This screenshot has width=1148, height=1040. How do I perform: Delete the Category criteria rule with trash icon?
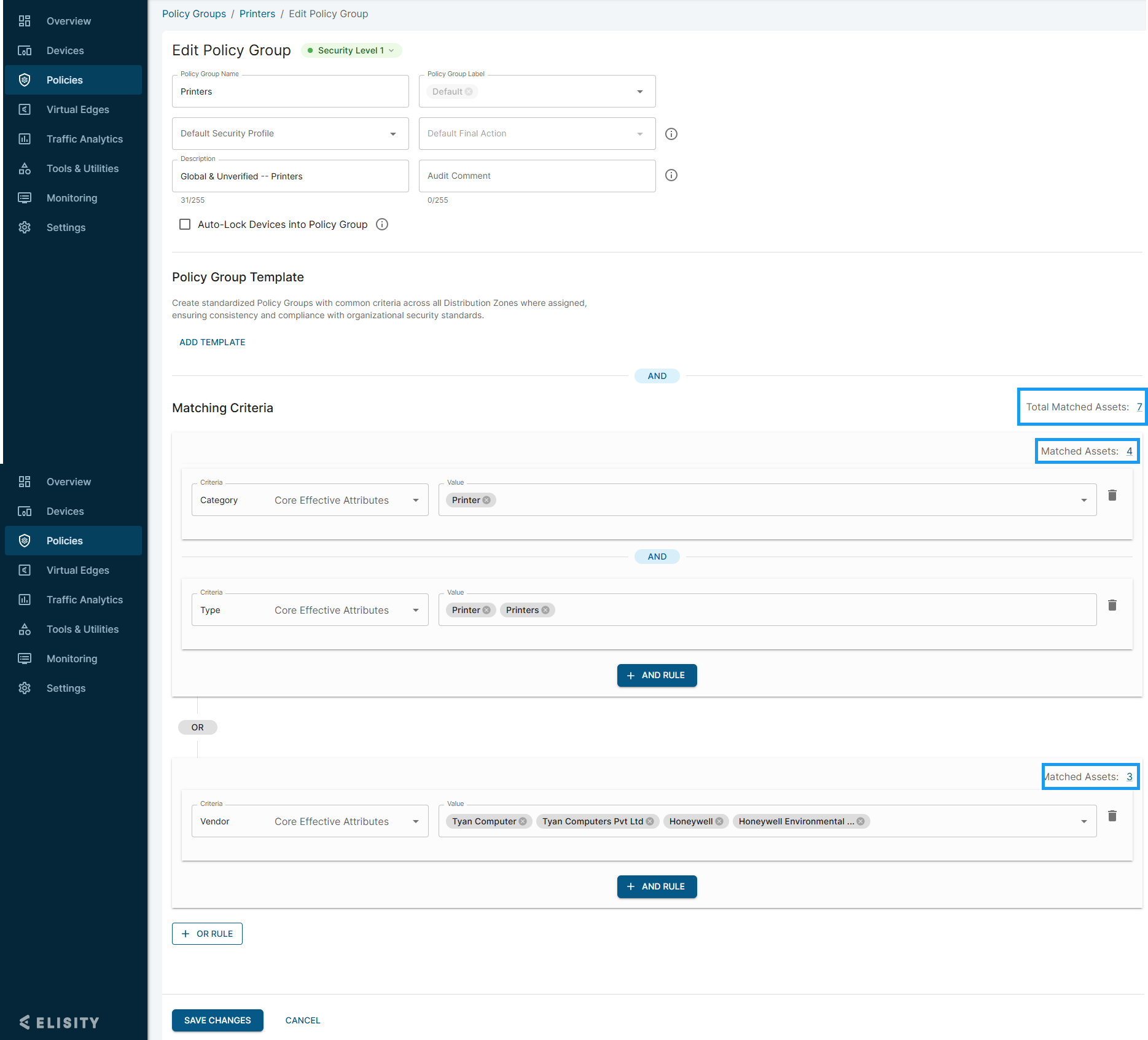pos(1112,495)
